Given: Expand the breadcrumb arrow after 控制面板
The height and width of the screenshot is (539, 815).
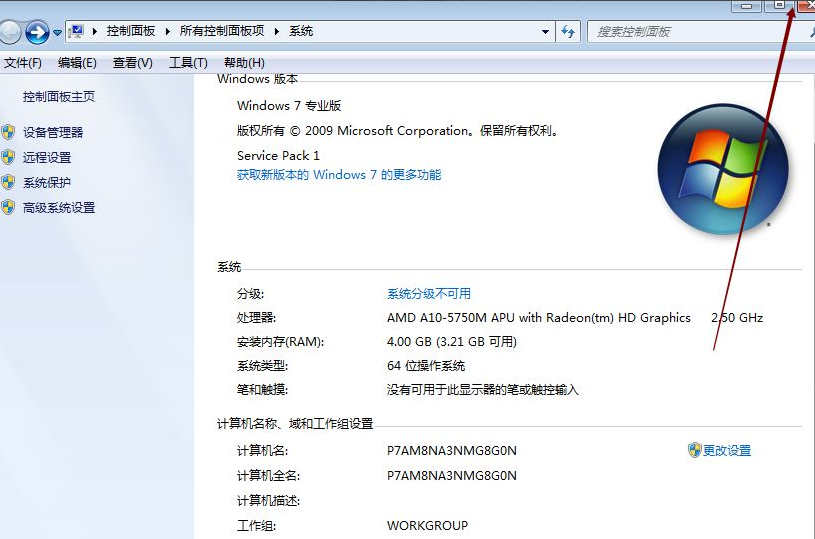Looking at the screenshot, I should click(x=168, y=32).
